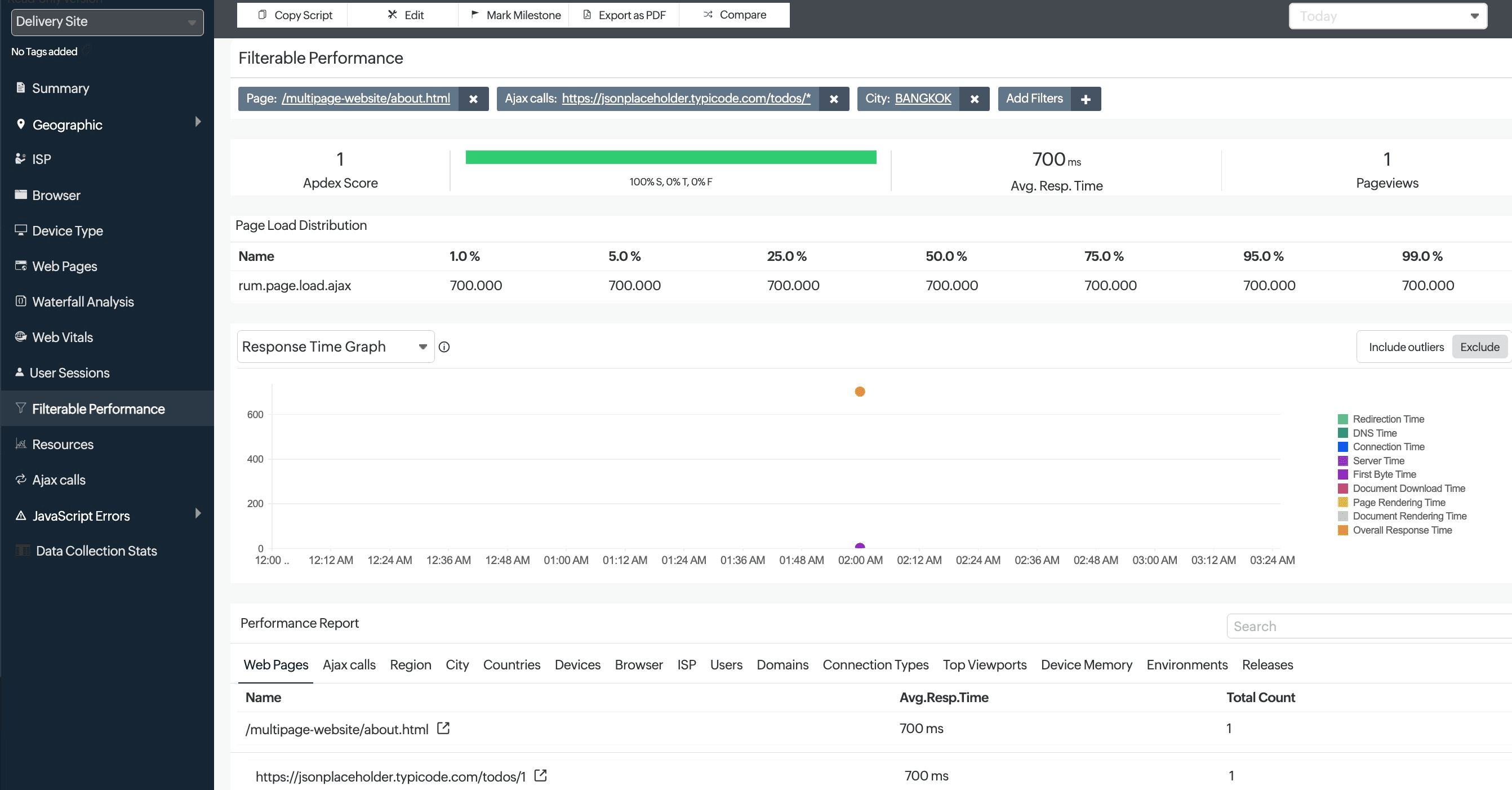The image size is (1512, 790).
Task: Click the Server Time legend color swatch
Action: pyautogui.click(x=1343, y=460)
